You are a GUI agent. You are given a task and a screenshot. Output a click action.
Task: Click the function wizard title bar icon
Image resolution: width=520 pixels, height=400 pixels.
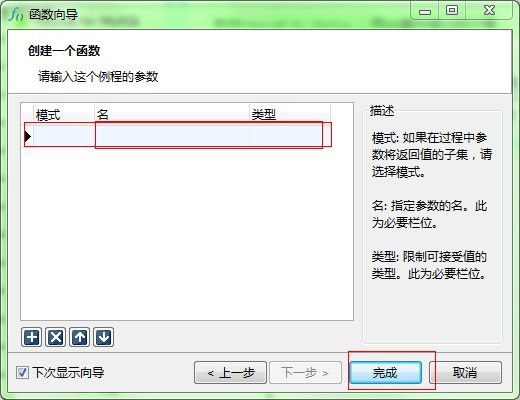click(16, 14)
